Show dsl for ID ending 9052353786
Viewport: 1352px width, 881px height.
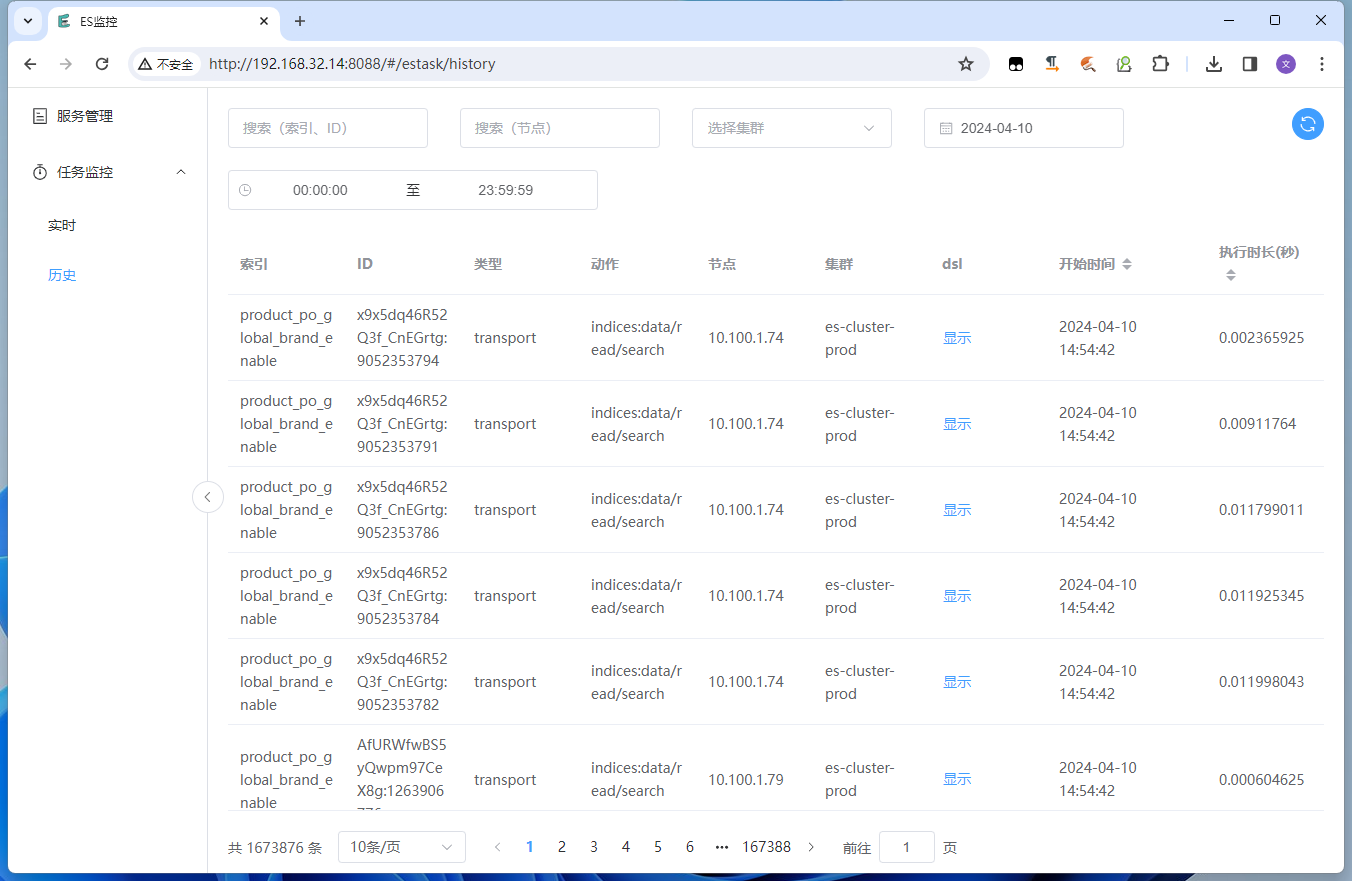[957, 510]
